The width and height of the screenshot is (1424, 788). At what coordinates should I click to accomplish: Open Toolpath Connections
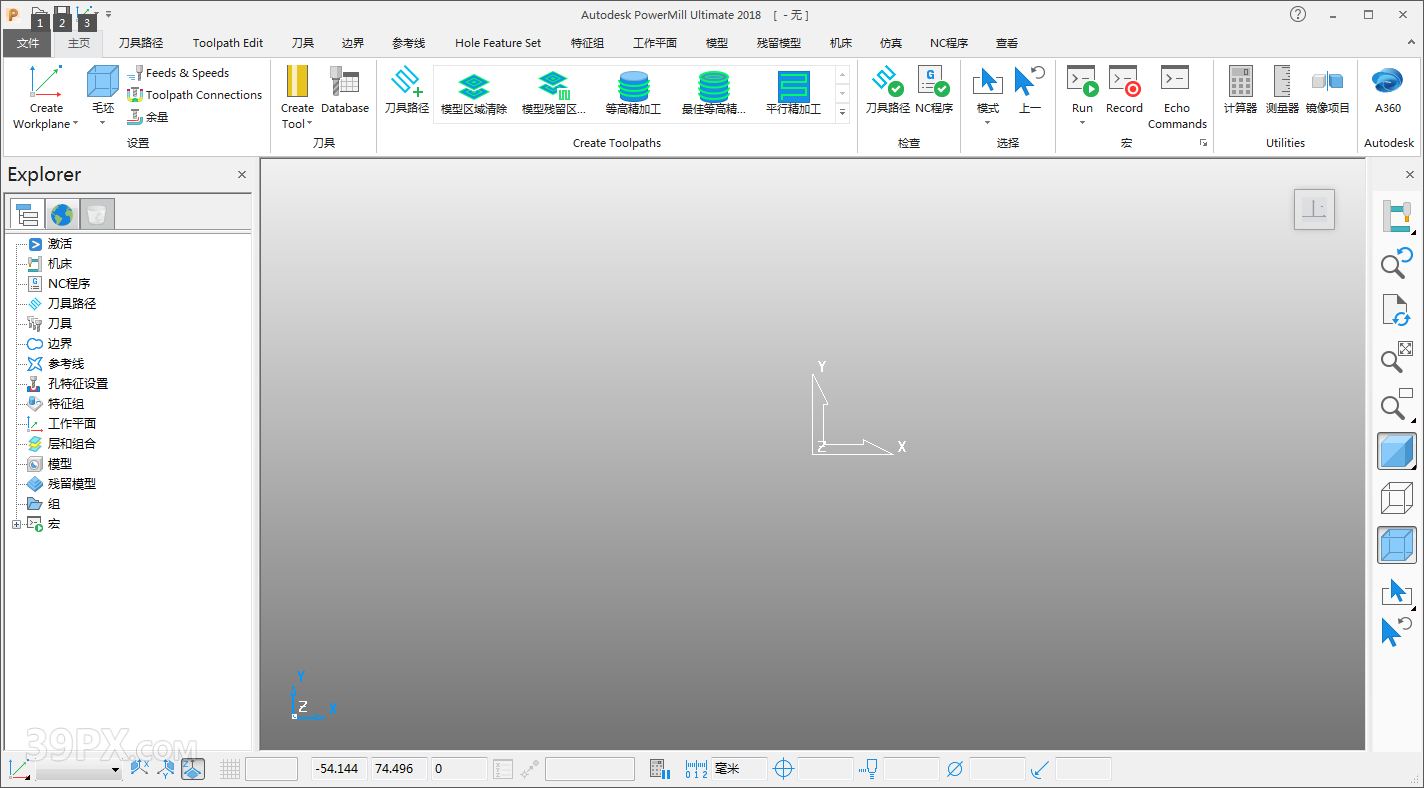pos(195,95)
